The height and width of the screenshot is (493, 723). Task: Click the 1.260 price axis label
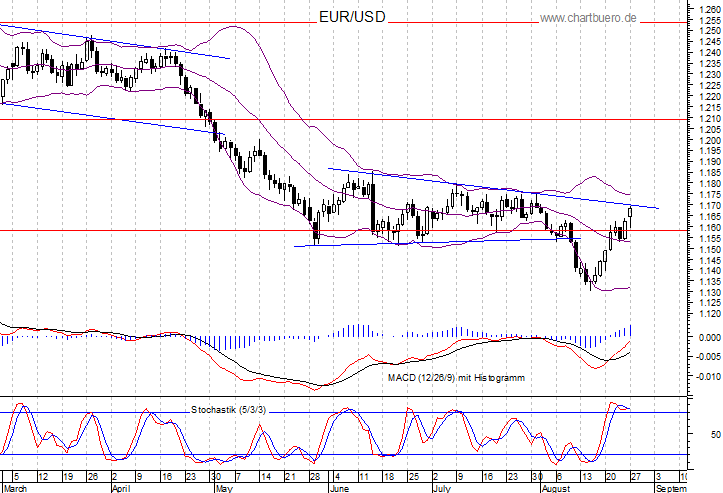(x=706, y=9)
